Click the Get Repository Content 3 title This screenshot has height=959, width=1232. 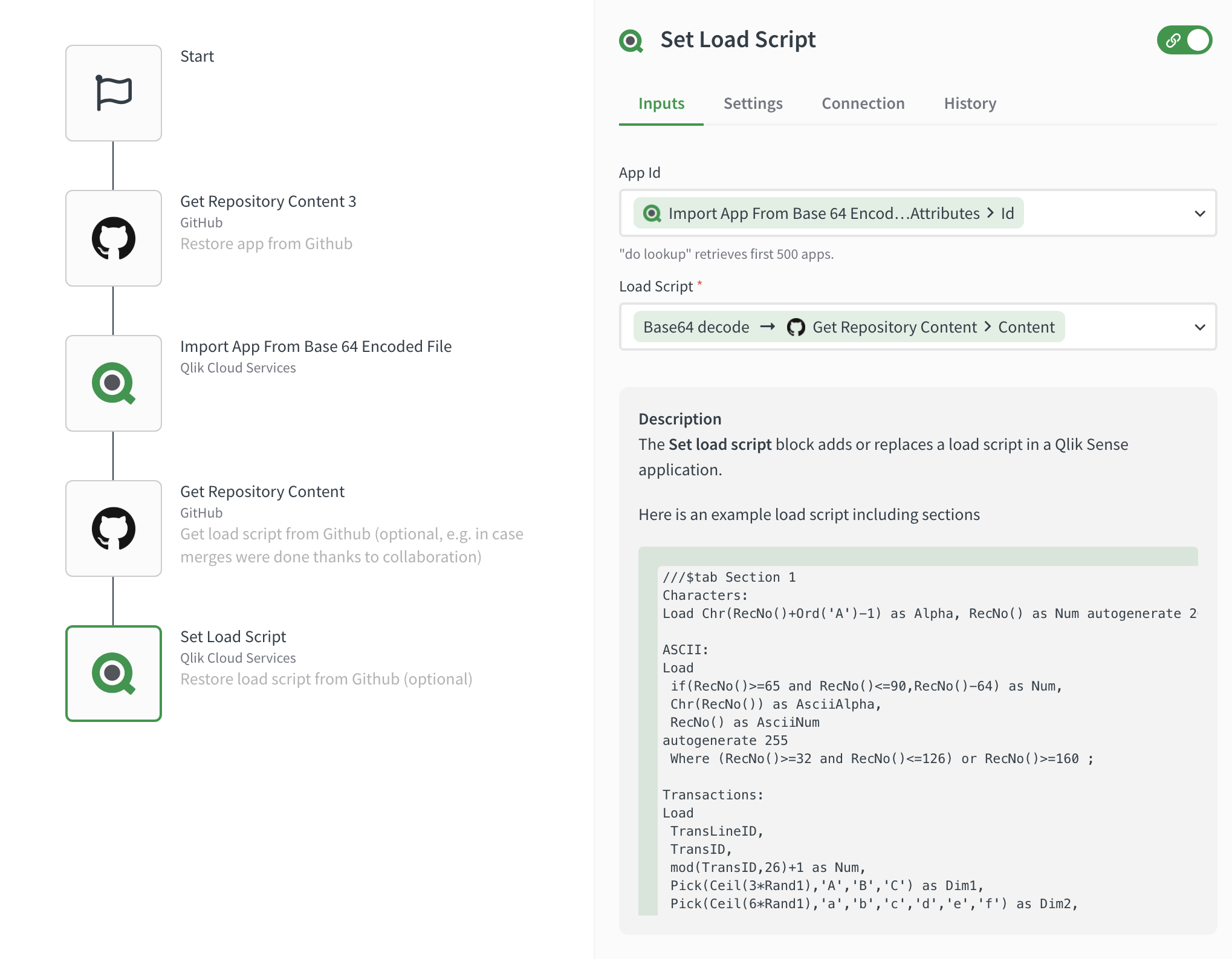tap(268, 201)
